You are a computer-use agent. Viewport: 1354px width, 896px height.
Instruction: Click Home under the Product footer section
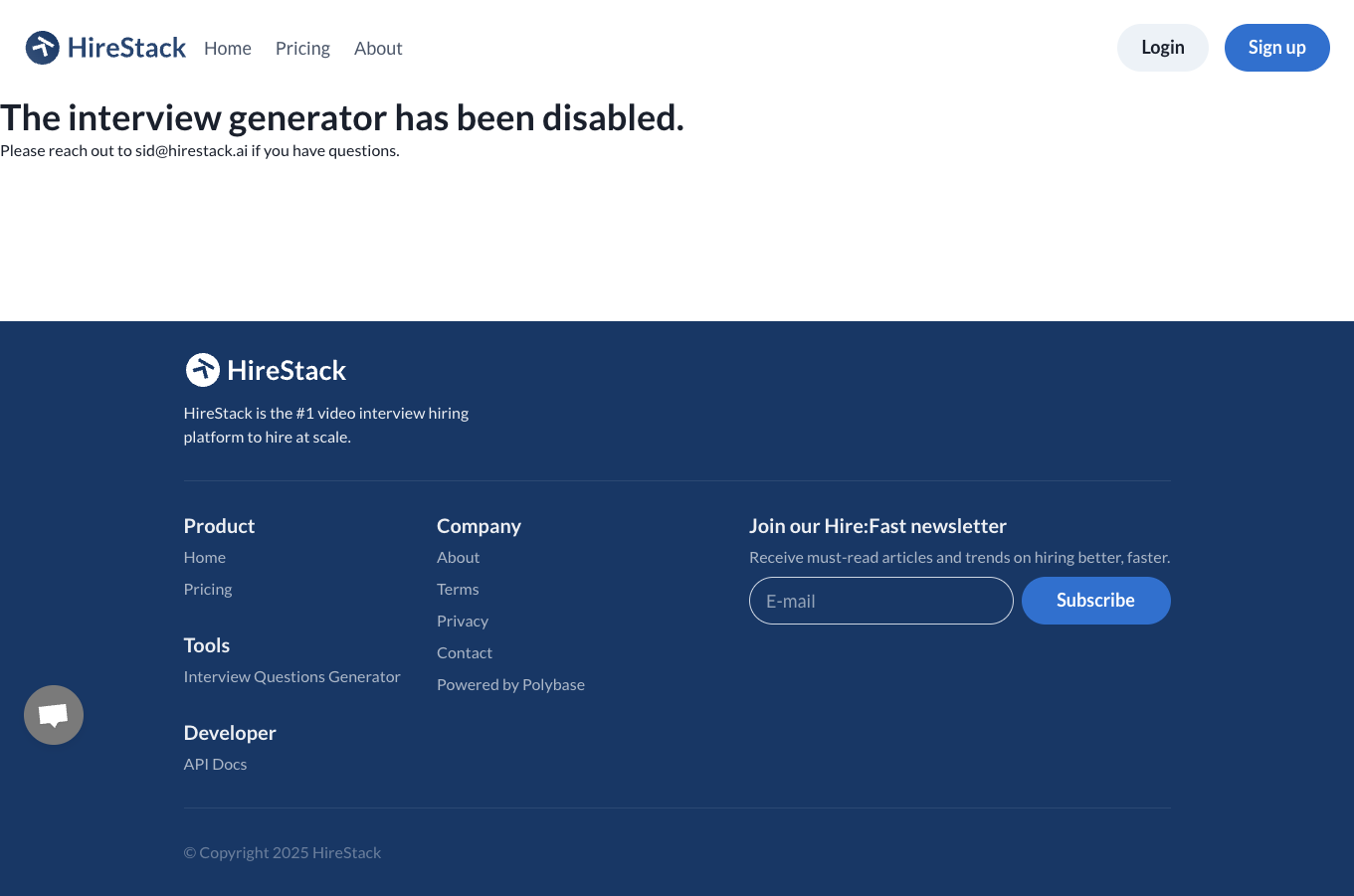coord(204,556)
